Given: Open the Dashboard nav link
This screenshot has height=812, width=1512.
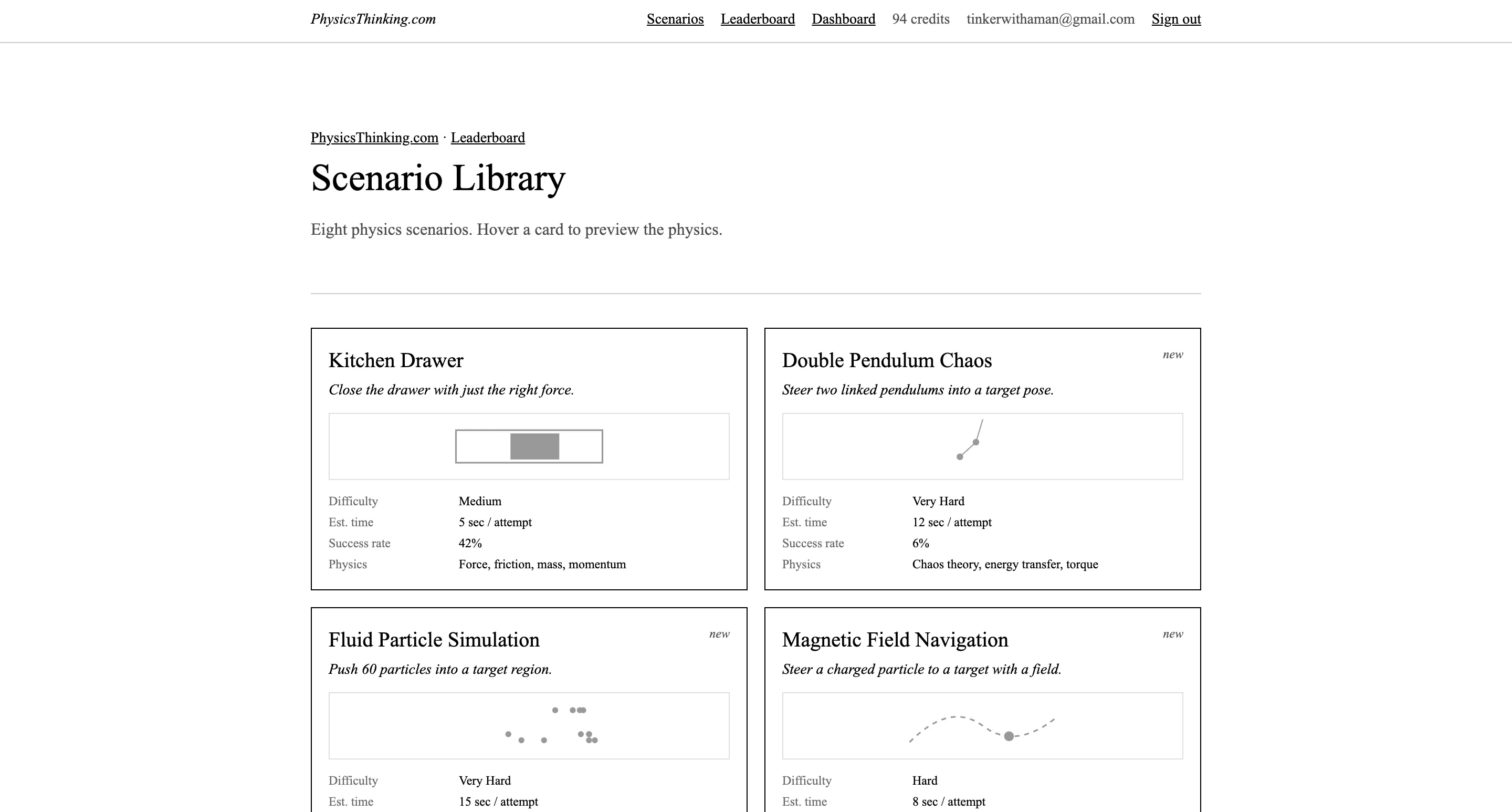Looking at the screenshot, I should tap(844, 19).
